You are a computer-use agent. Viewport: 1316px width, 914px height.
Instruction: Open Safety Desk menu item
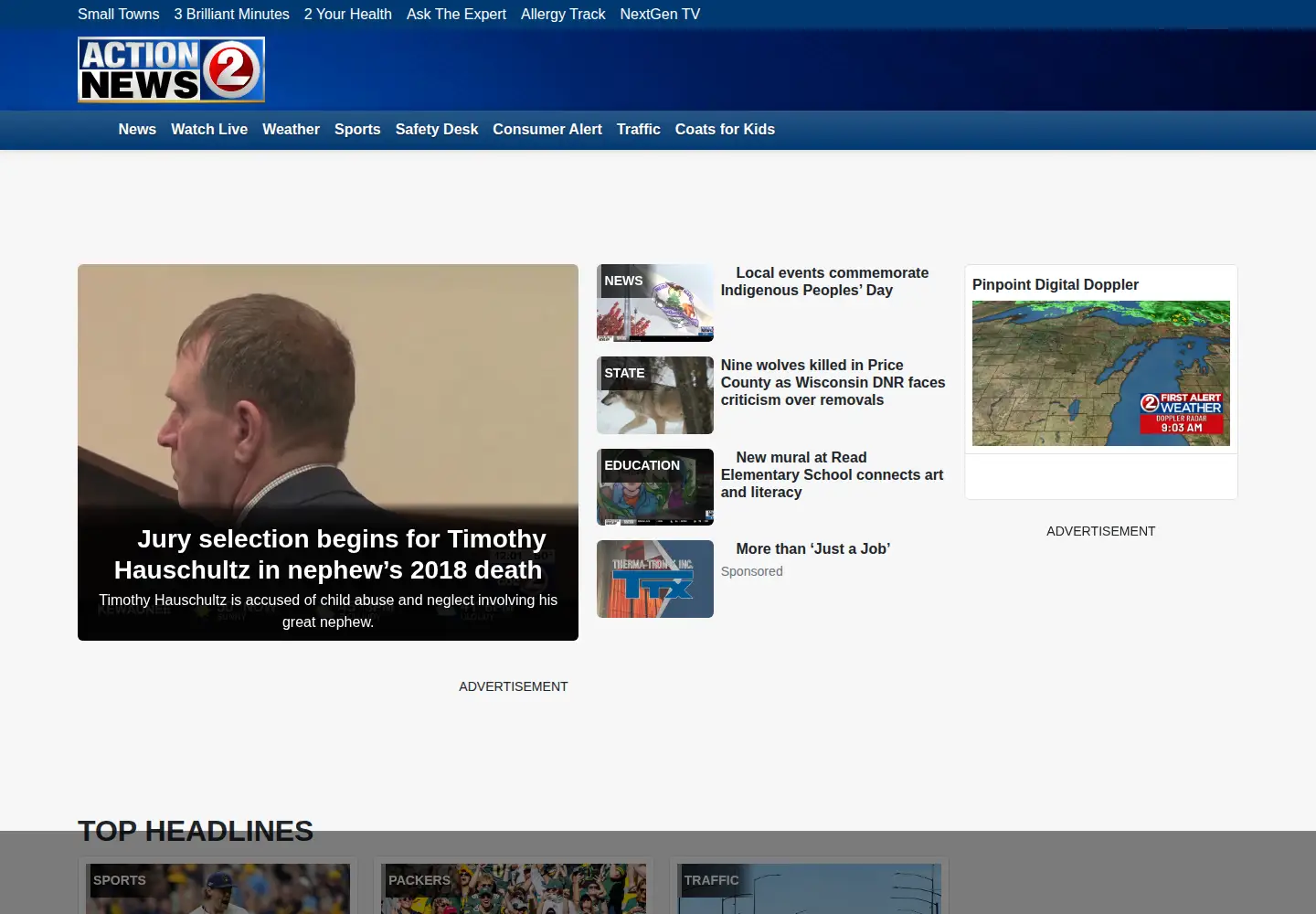click(437, 130)
